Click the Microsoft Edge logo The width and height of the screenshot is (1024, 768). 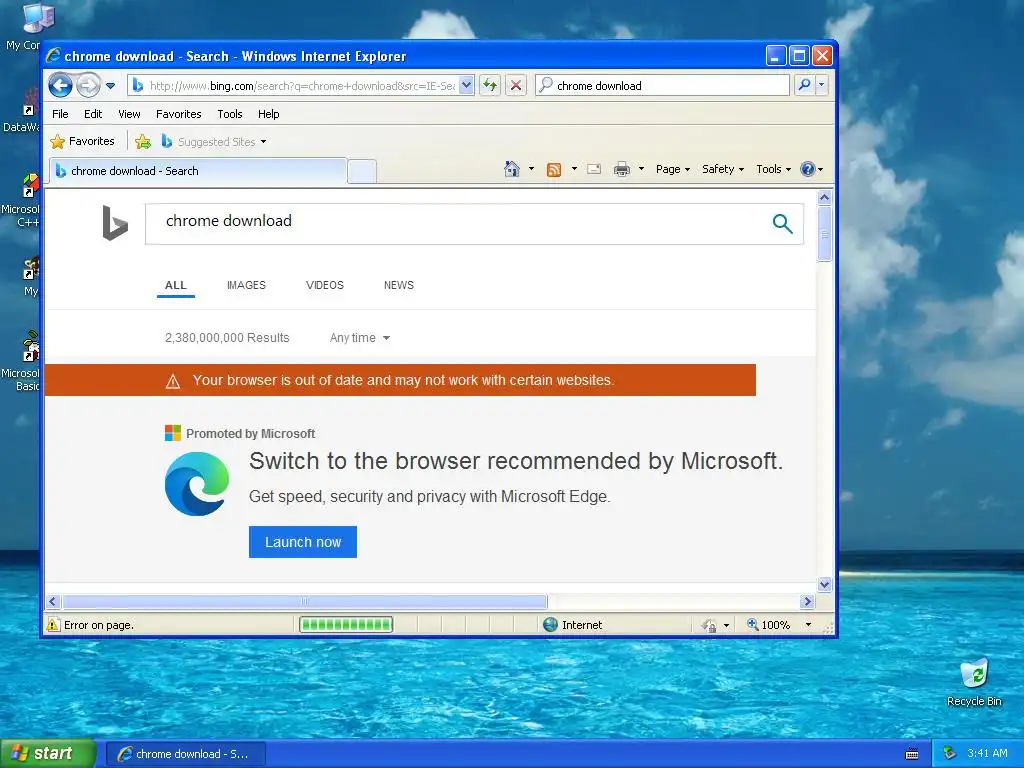pyautogui.click(x=197, y=484)
